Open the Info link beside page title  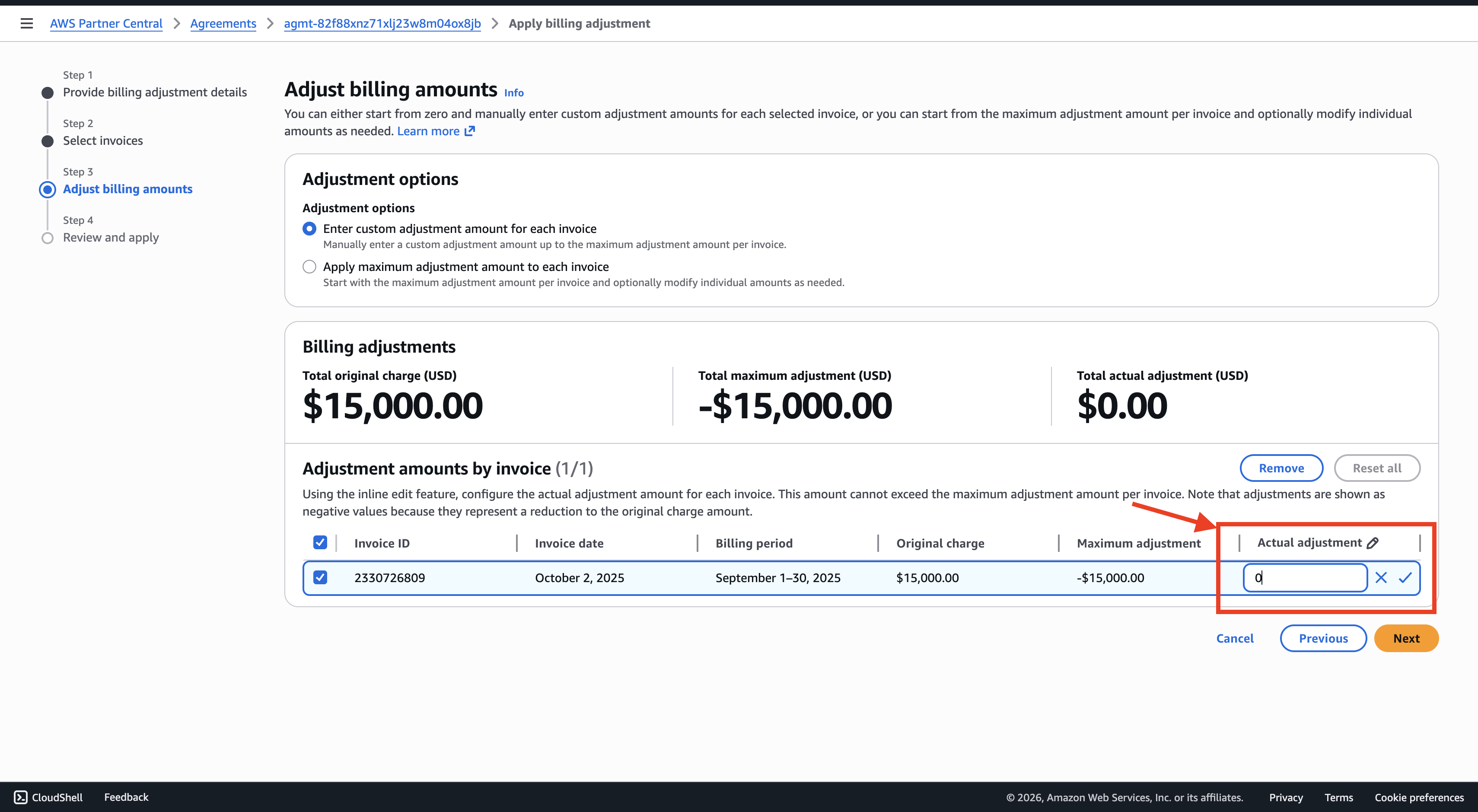coord(513,92)
